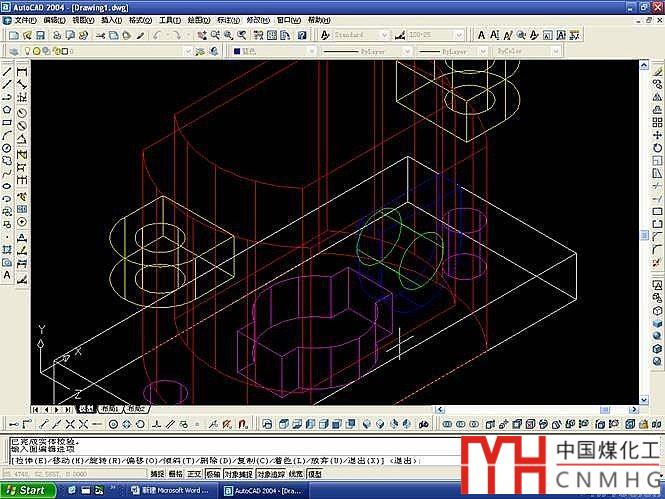Viewport: 665px width, 499px height.
Task: Open the 修改(M) menu
Action: click(x=258, y=20)
